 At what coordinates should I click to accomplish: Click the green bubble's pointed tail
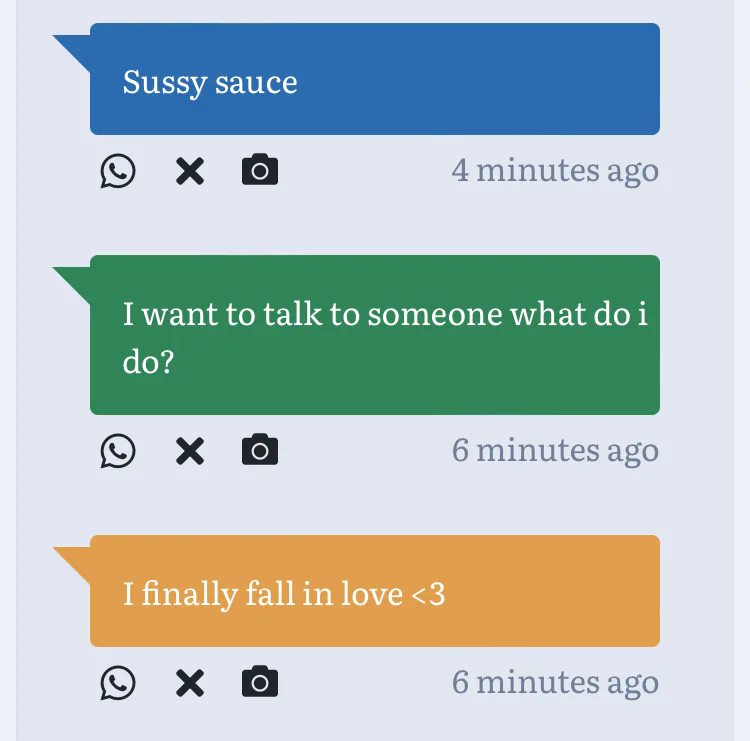coord(73,279)
